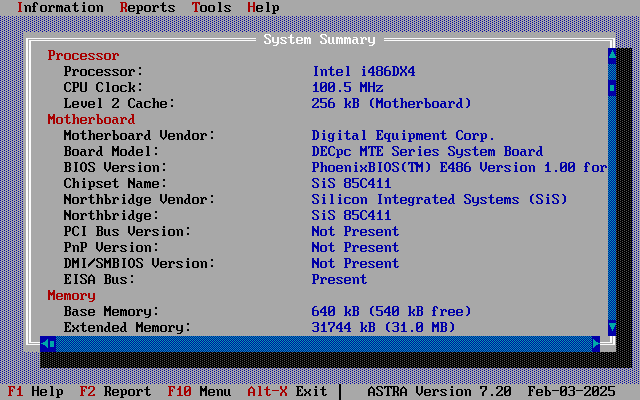This screenshot has width=640, height=400.
Task: Click the Chipset Name label
Action: pos(115,183)
